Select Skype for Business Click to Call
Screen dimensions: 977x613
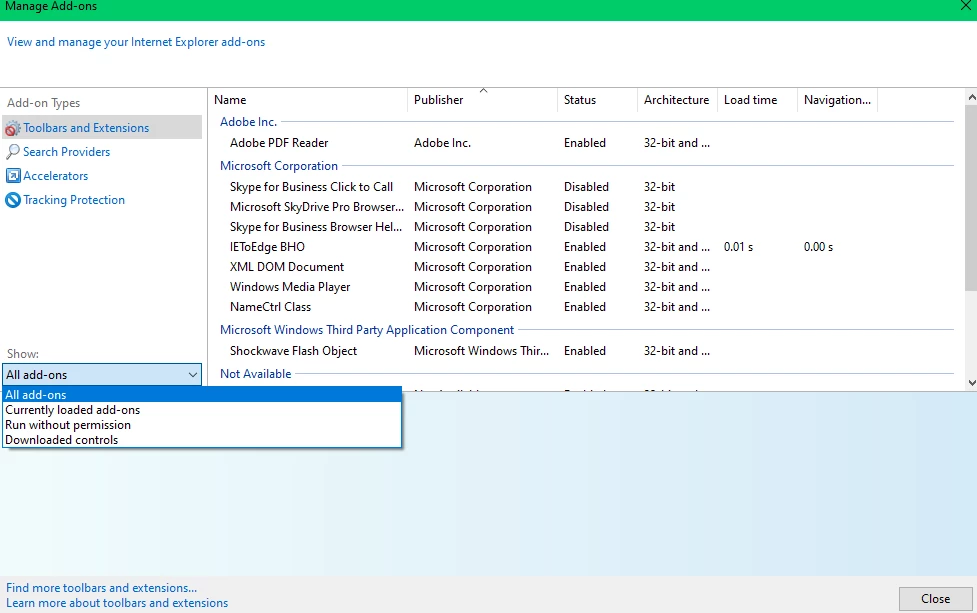(x=586, y=187)
